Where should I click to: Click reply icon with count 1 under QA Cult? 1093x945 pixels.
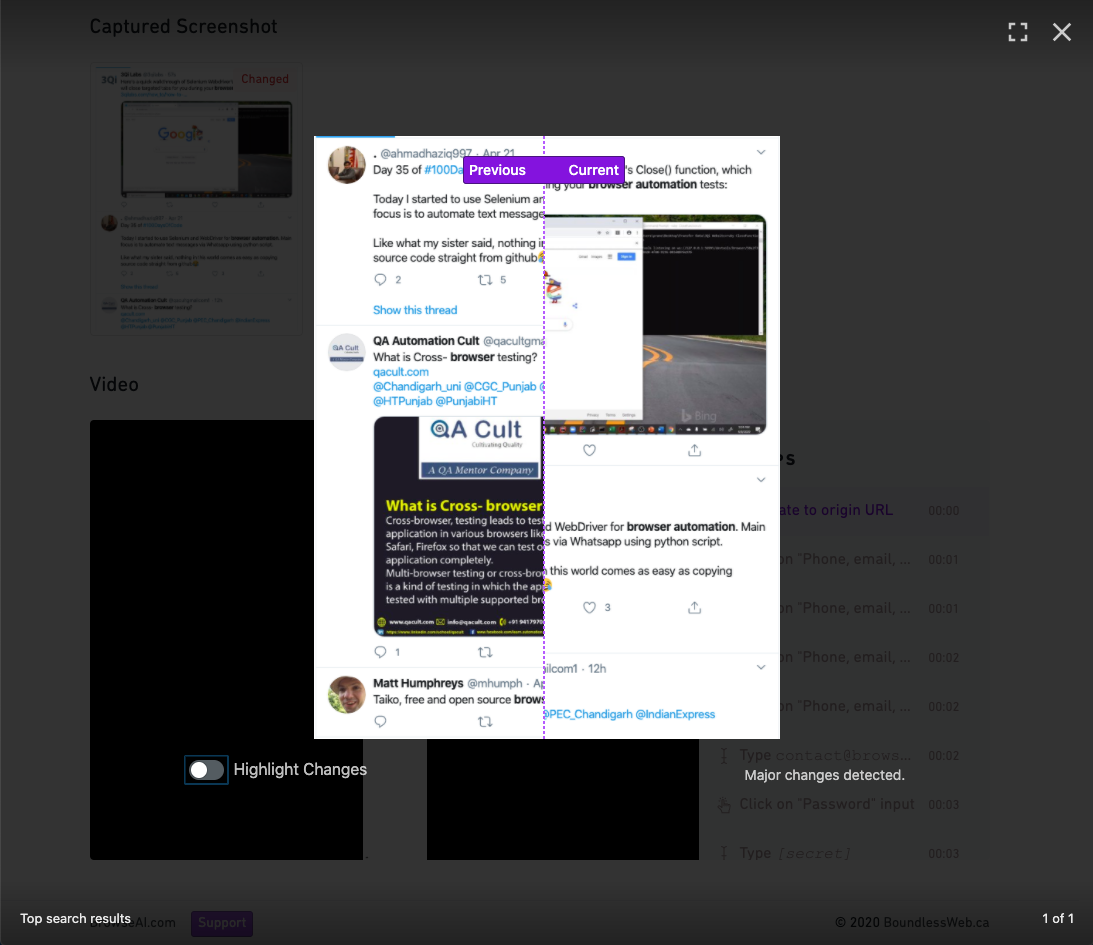380,652
